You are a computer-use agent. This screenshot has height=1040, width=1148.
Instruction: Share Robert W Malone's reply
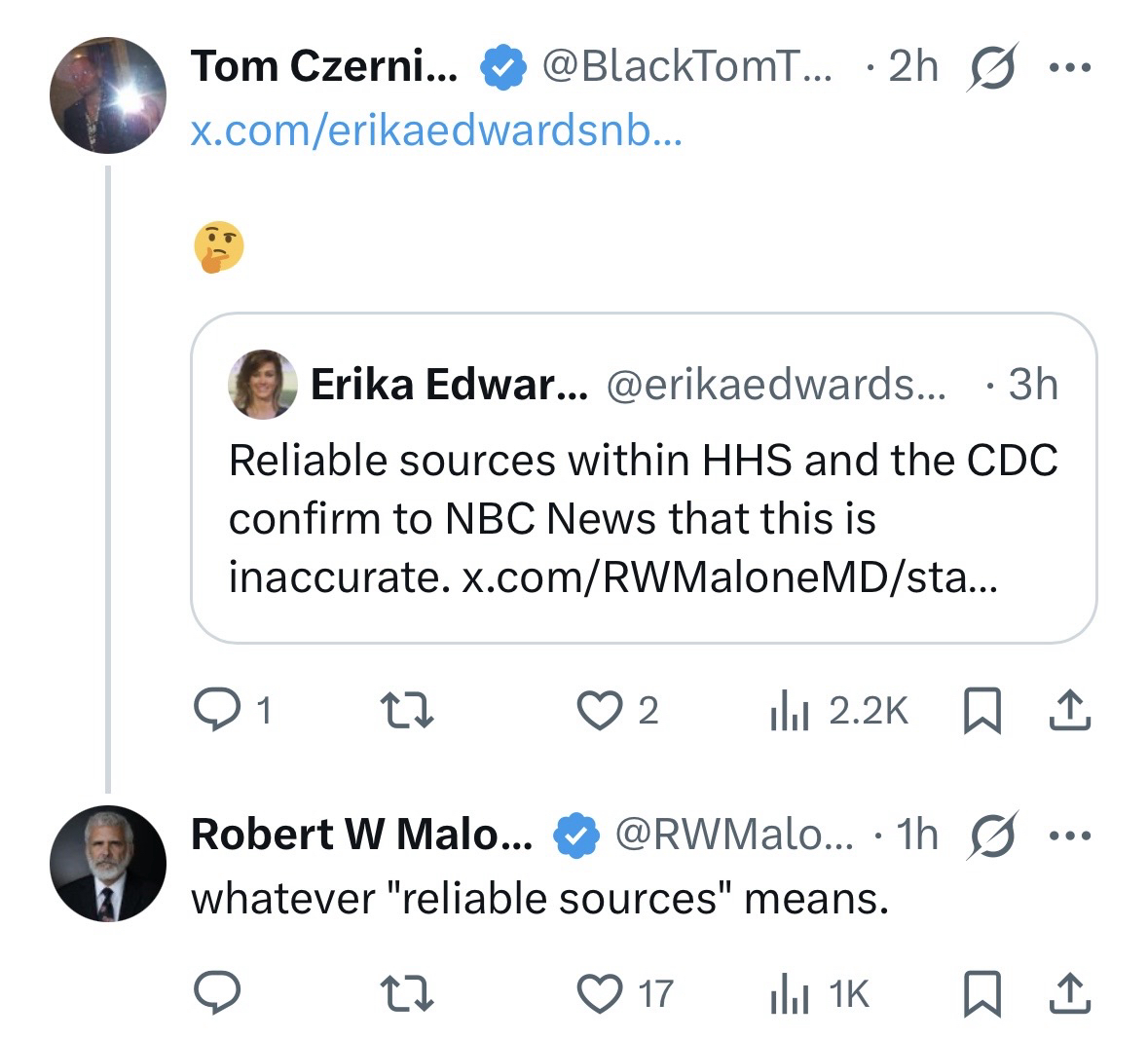coord(1068,993)
